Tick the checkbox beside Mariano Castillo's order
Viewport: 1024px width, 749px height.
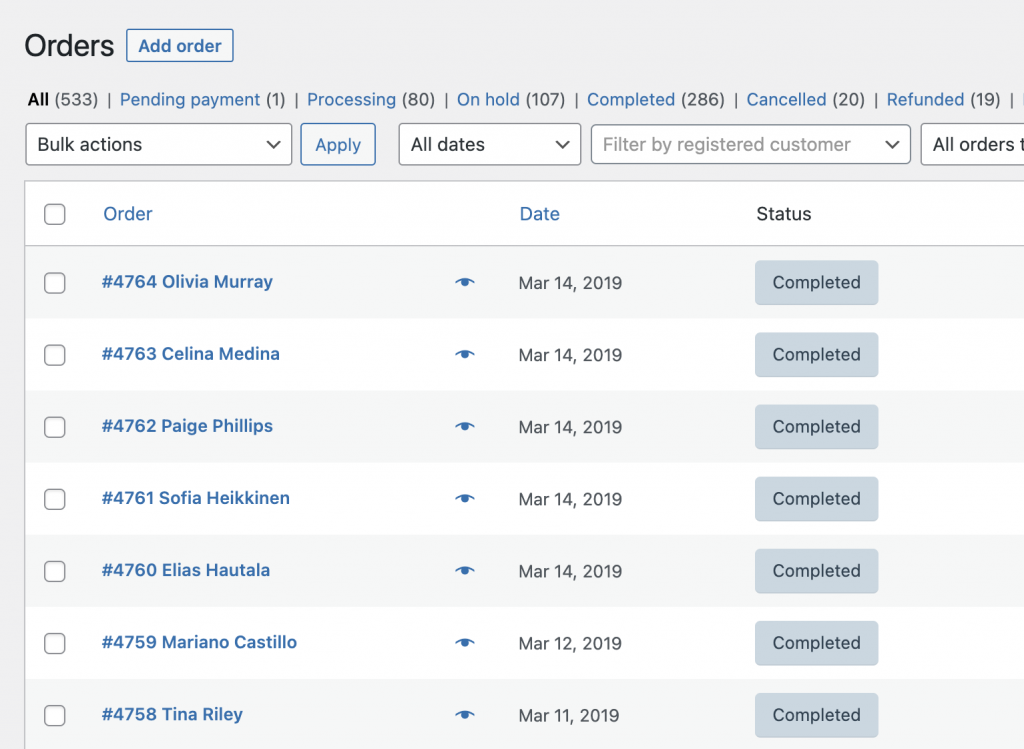55,644
